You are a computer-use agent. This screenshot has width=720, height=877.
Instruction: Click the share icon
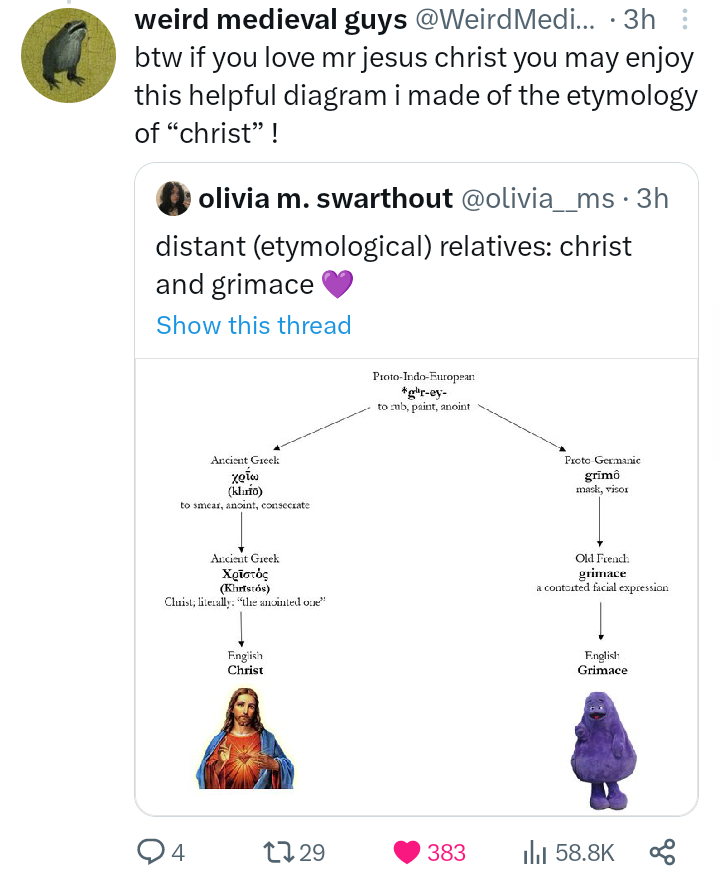(x=662, y=852)
